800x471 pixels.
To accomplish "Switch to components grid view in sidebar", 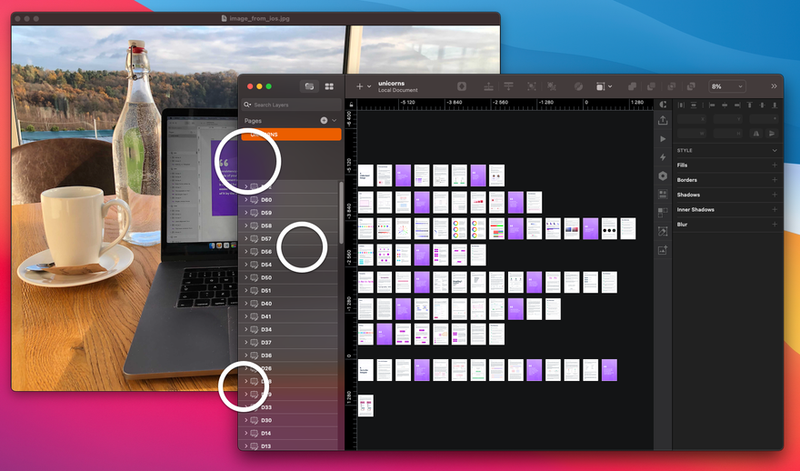I will (329, 86).
